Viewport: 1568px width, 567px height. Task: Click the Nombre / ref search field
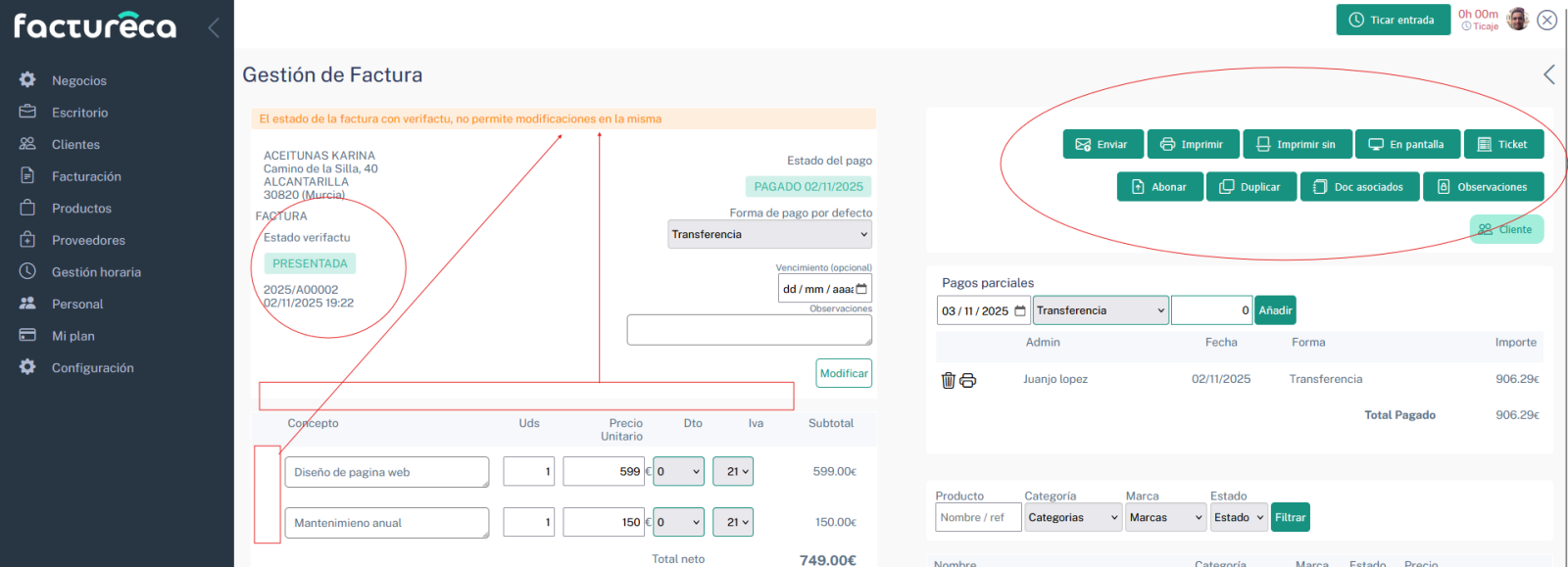(x=978, y=518)
